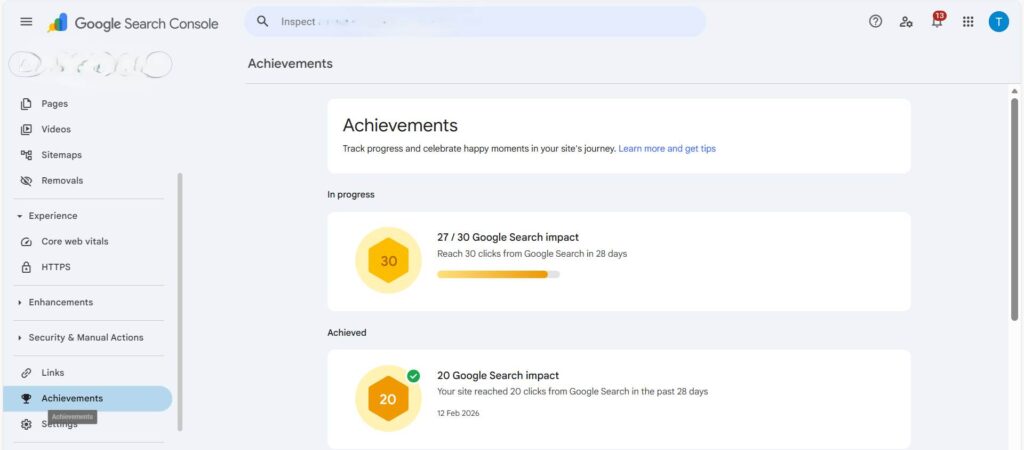Open the Google apps grid
The height and width of the screenshot is (450, 1024).
coord(968,22)
